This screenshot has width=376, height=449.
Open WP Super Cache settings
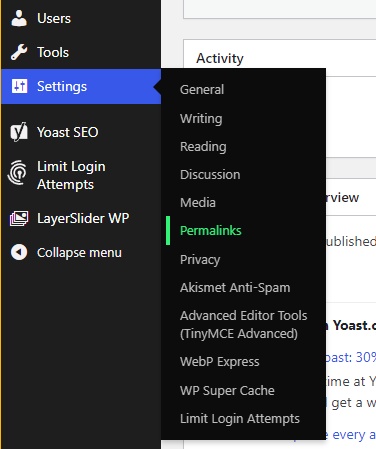coord(227,390)
